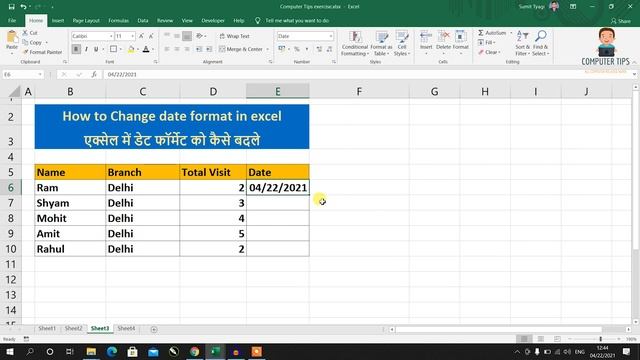Click the Share button
Image resolution: width=640 pixels, height=360 pixels.
621,21
